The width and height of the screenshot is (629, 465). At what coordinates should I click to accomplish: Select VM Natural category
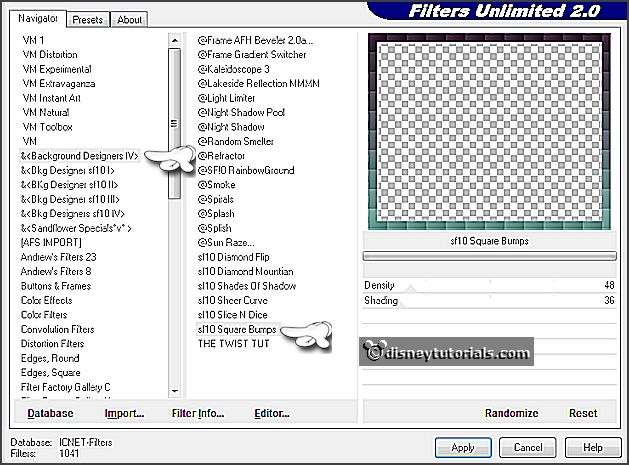pos(46,113)
